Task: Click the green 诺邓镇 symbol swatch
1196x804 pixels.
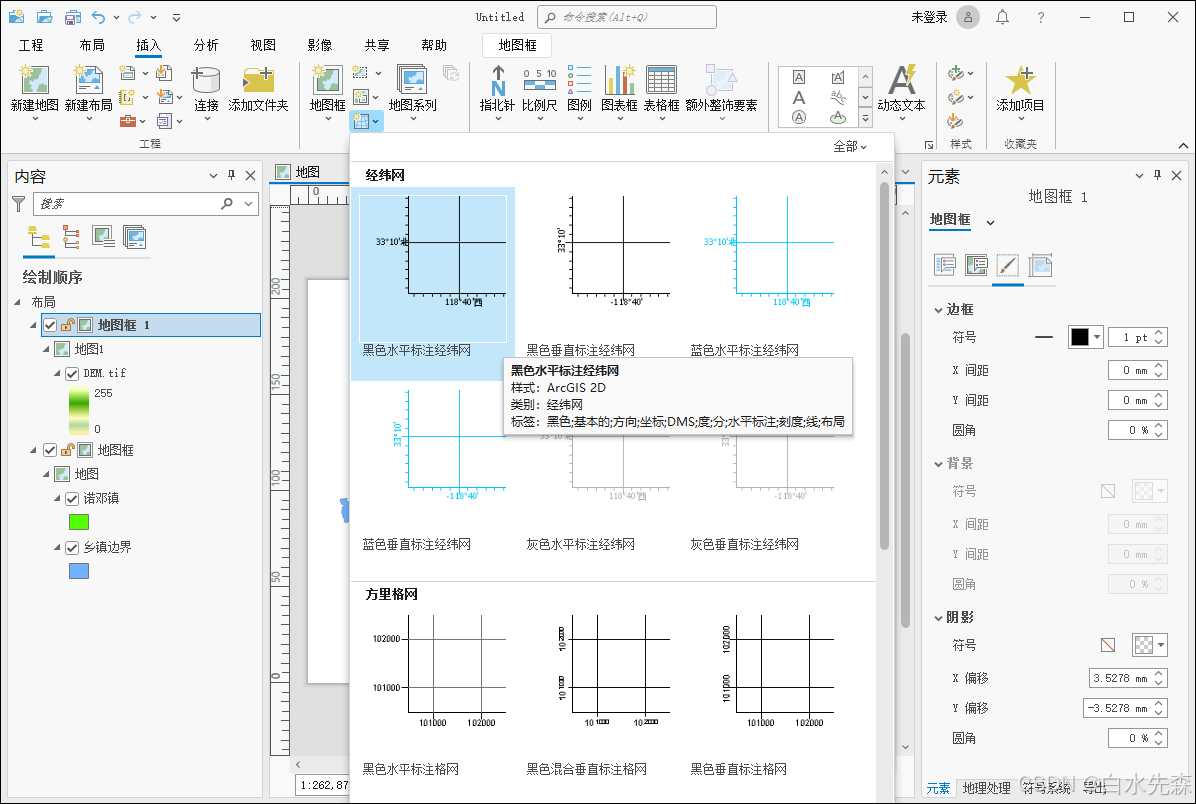Action: coord(79,522)
